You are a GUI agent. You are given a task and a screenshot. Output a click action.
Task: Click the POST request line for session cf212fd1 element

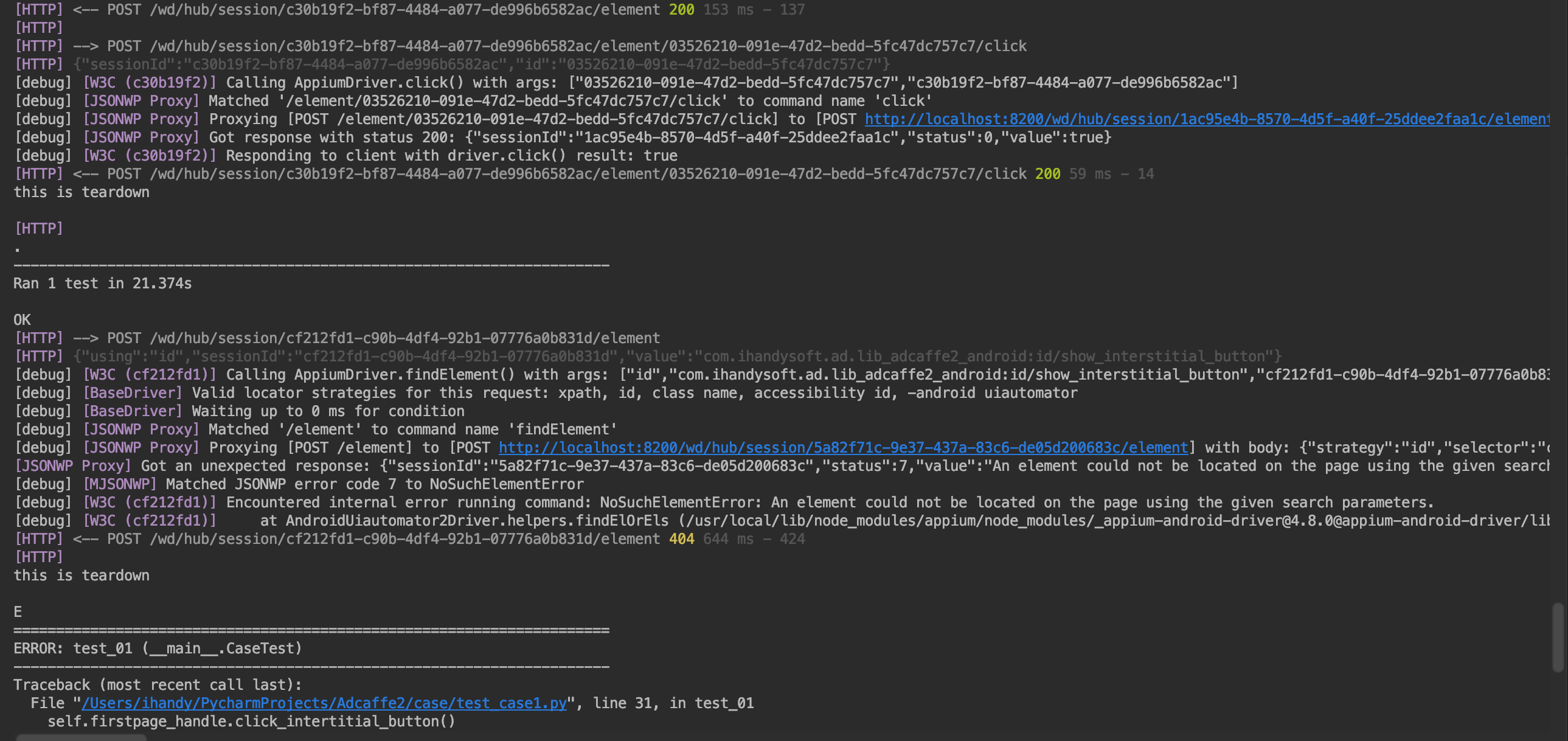point(337,338)
